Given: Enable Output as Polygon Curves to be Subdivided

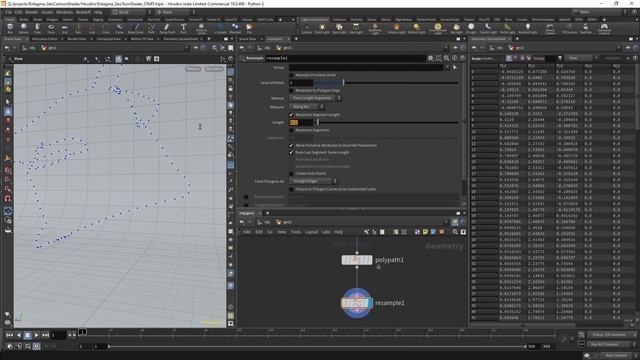Looking at the screenshot, I should click(x=291, y=189).
